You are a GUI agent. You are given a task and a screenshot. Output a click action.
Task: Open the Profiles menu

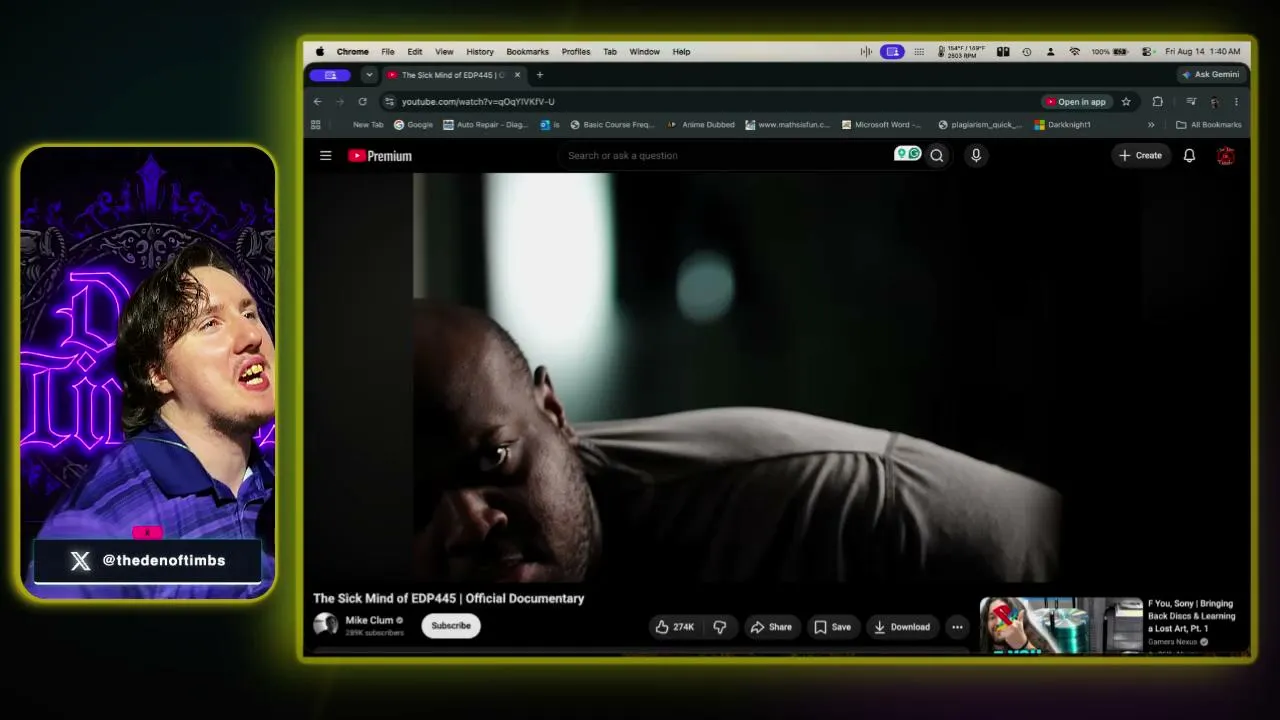coord(576,52)
